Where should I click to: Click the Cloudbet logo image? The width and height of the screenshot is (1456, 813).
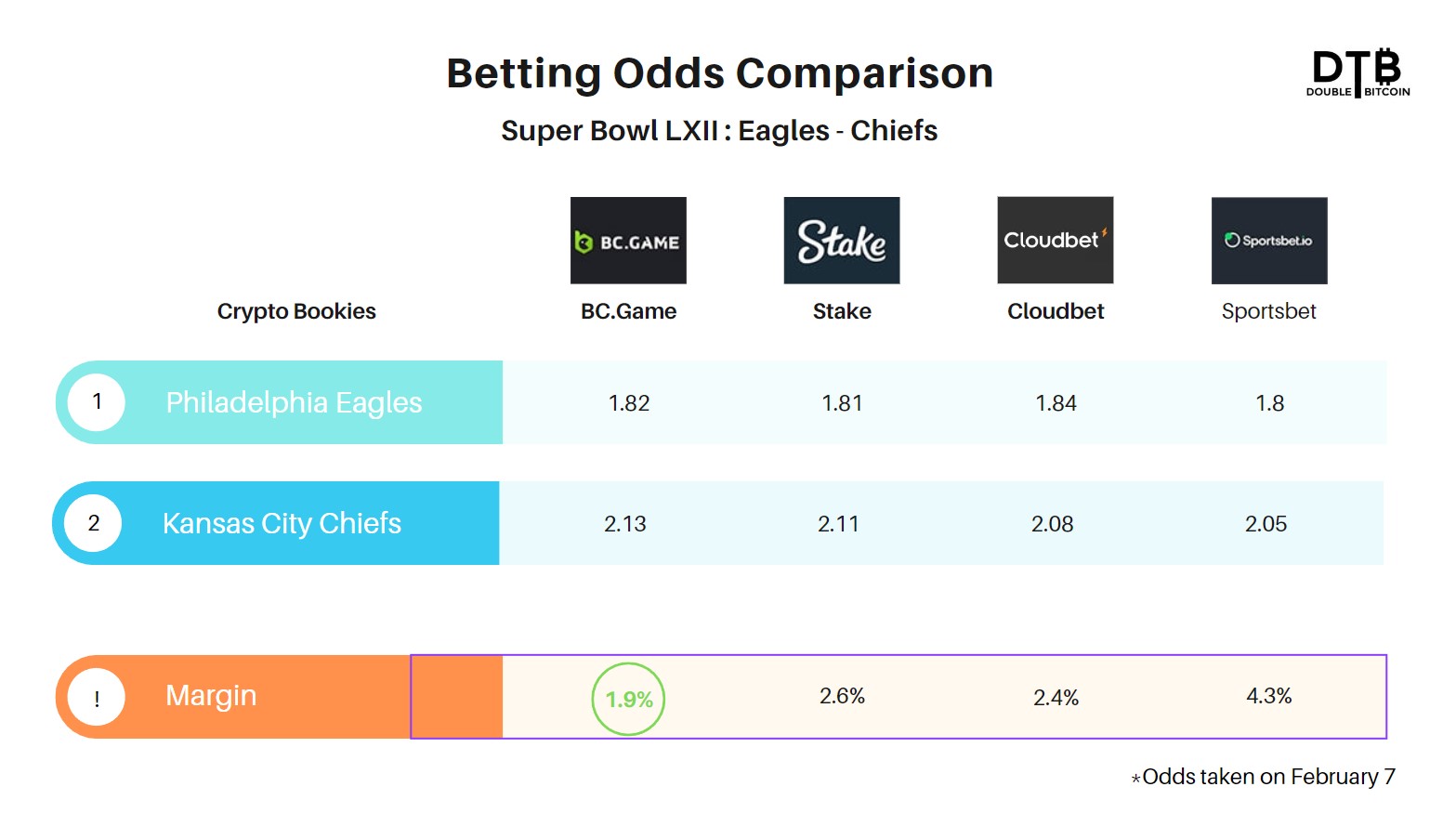pos(1056,240)
